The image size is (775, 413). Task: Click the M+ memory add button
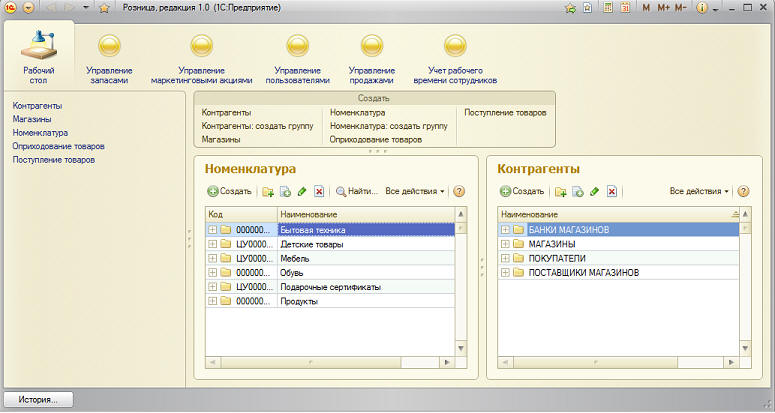[663, 8]
